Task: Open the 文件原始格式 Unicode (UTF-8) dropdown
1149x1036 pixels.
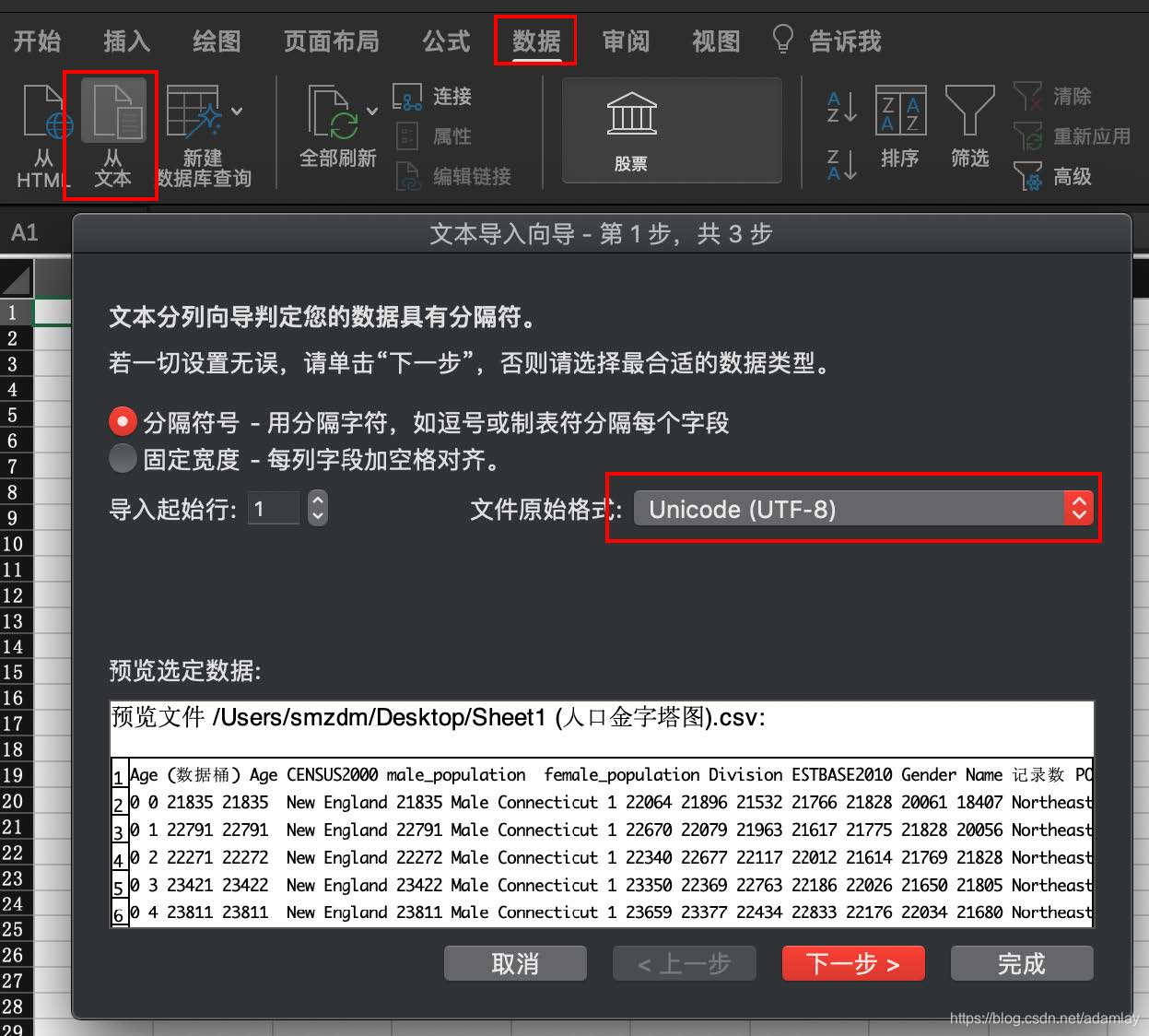Action: tap(863, 508)
